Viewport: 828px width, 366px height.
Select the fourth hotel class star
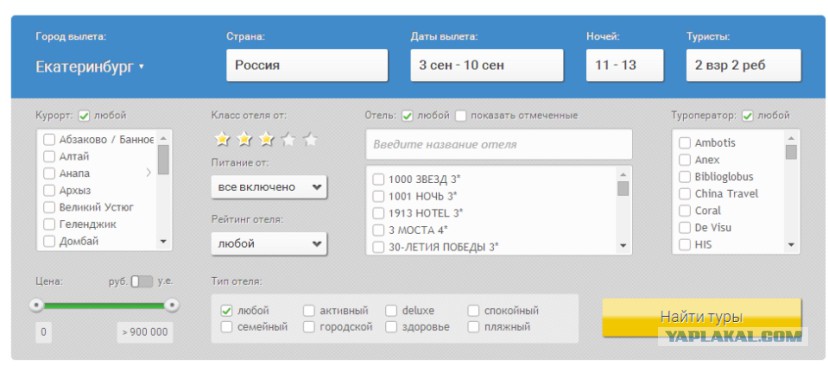(x=288, y=139)
